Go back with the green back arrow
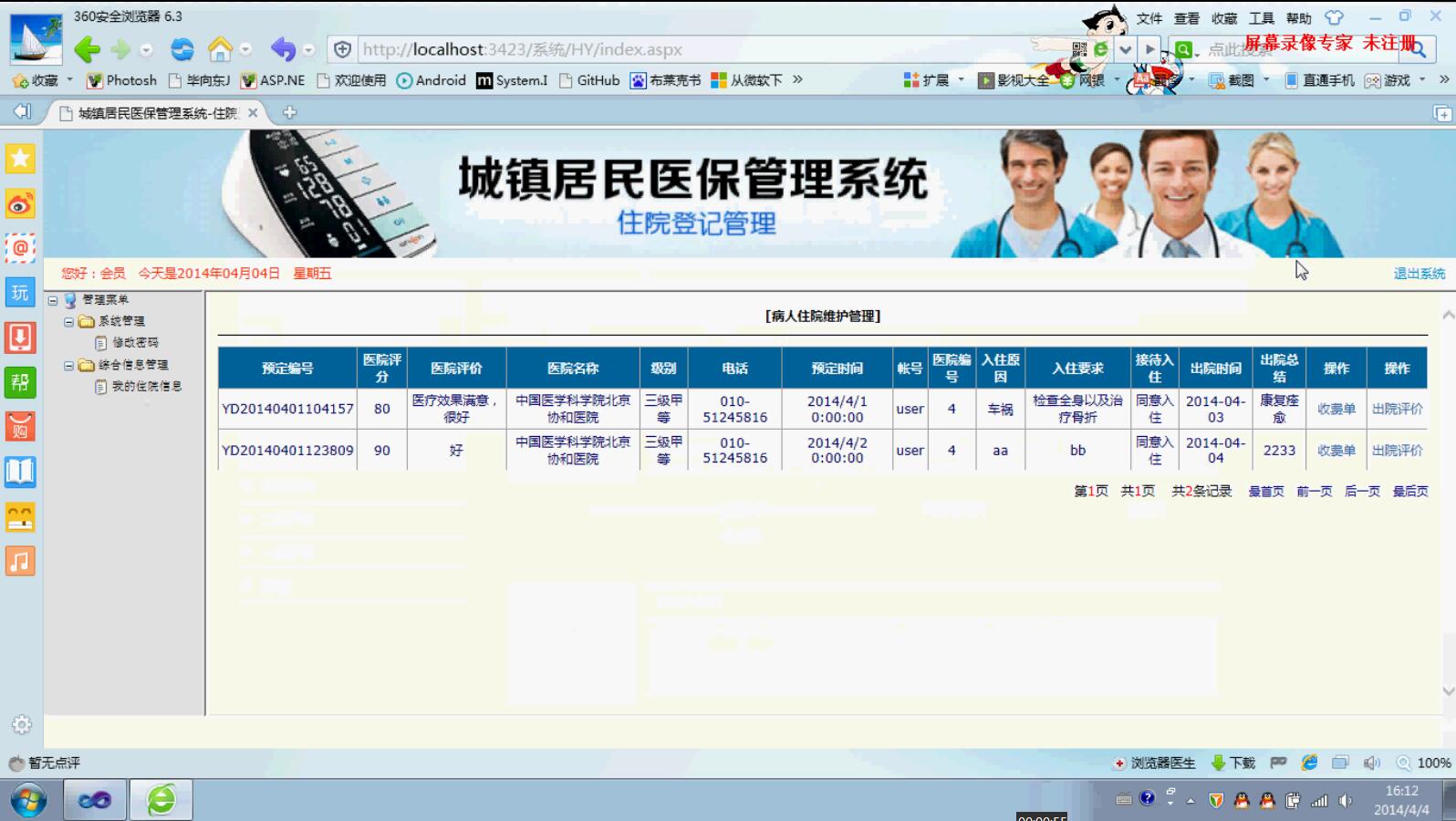Viewport: 1456px width, 821px height. 88,49
